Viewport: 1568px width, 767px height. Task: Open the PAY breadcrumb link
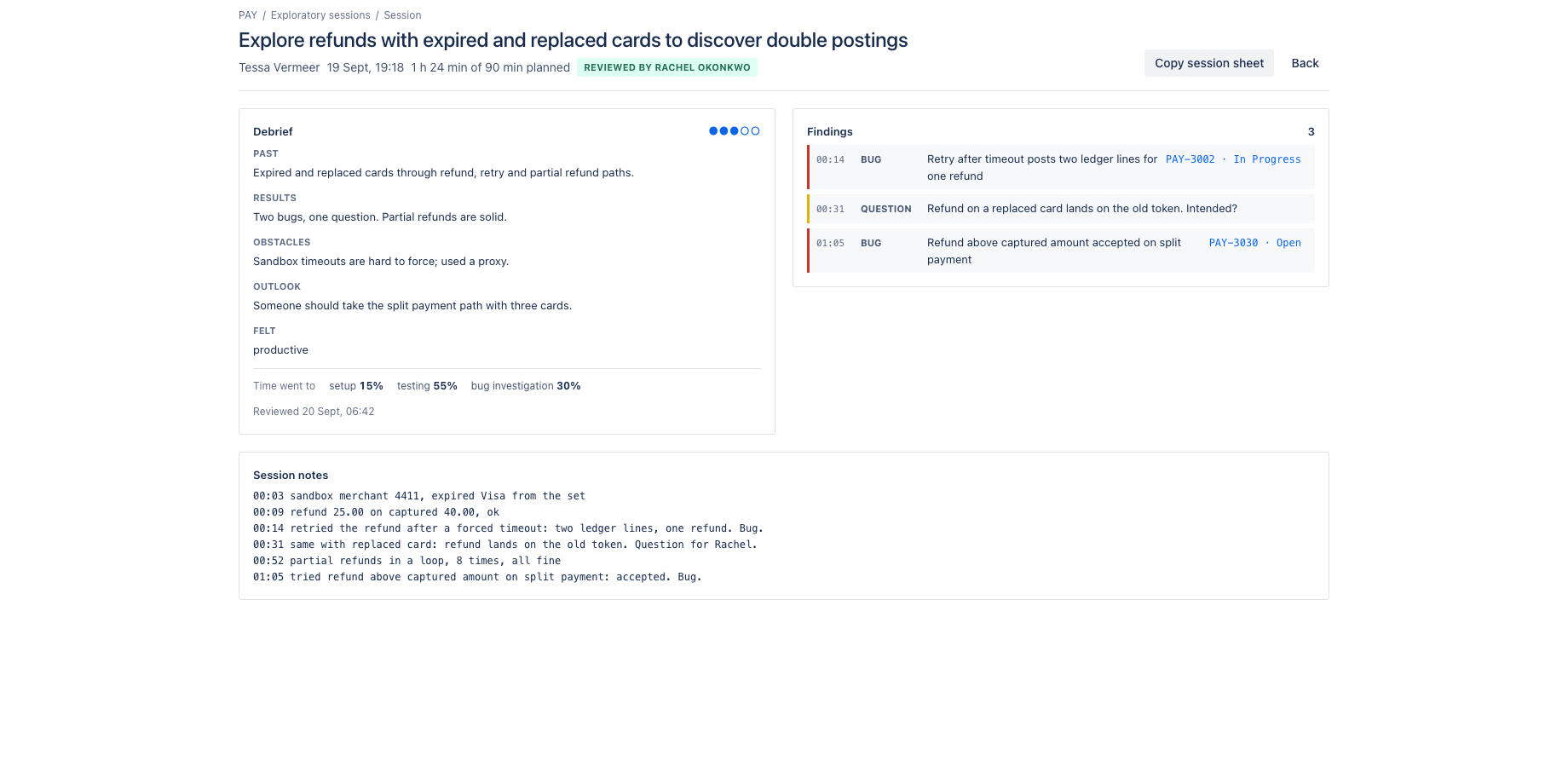(x=248, y=15)
